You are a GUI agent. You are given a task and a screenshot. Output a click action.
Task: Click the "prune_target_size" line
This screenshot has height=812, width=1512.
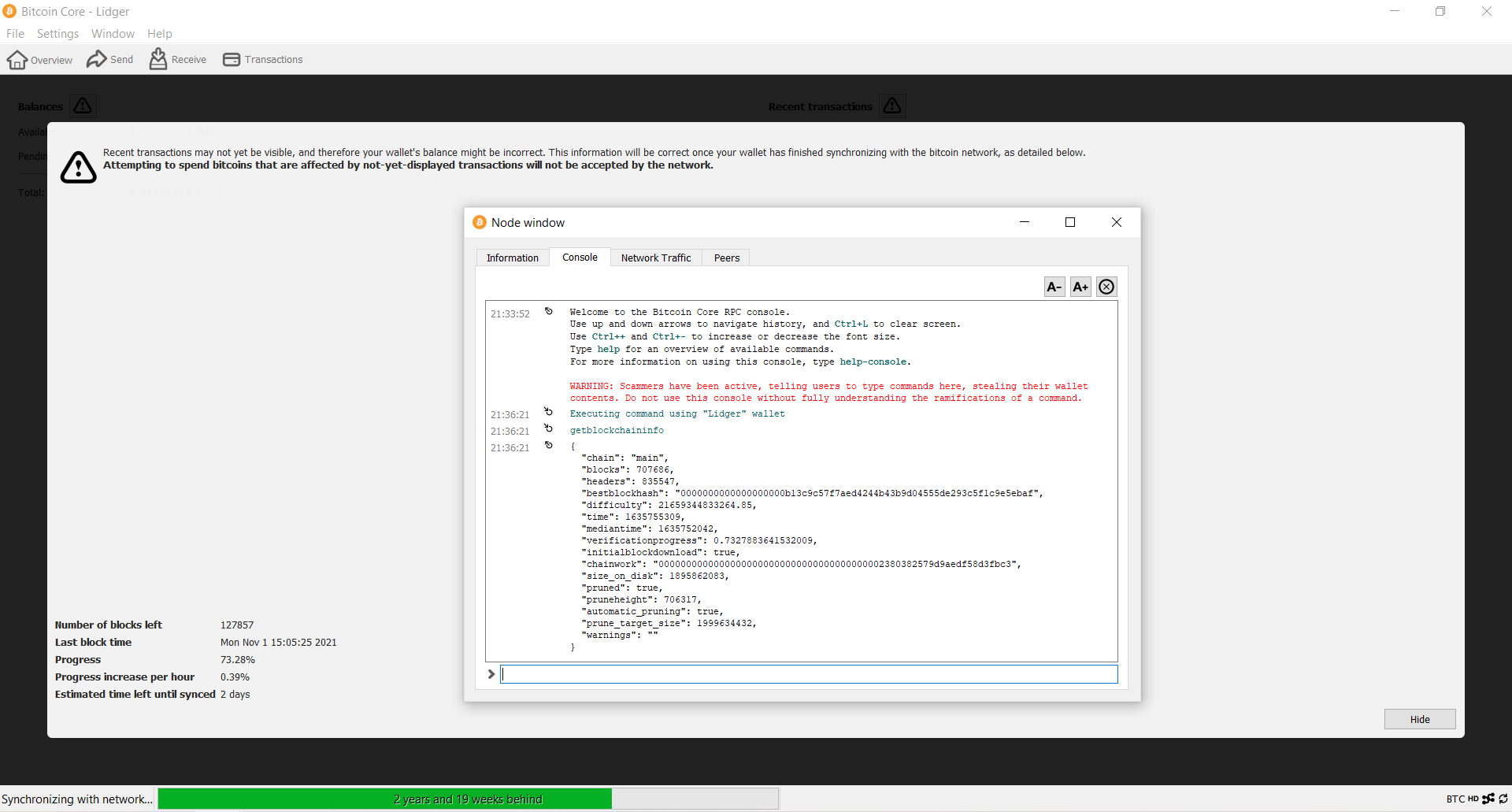pos(669,624)
